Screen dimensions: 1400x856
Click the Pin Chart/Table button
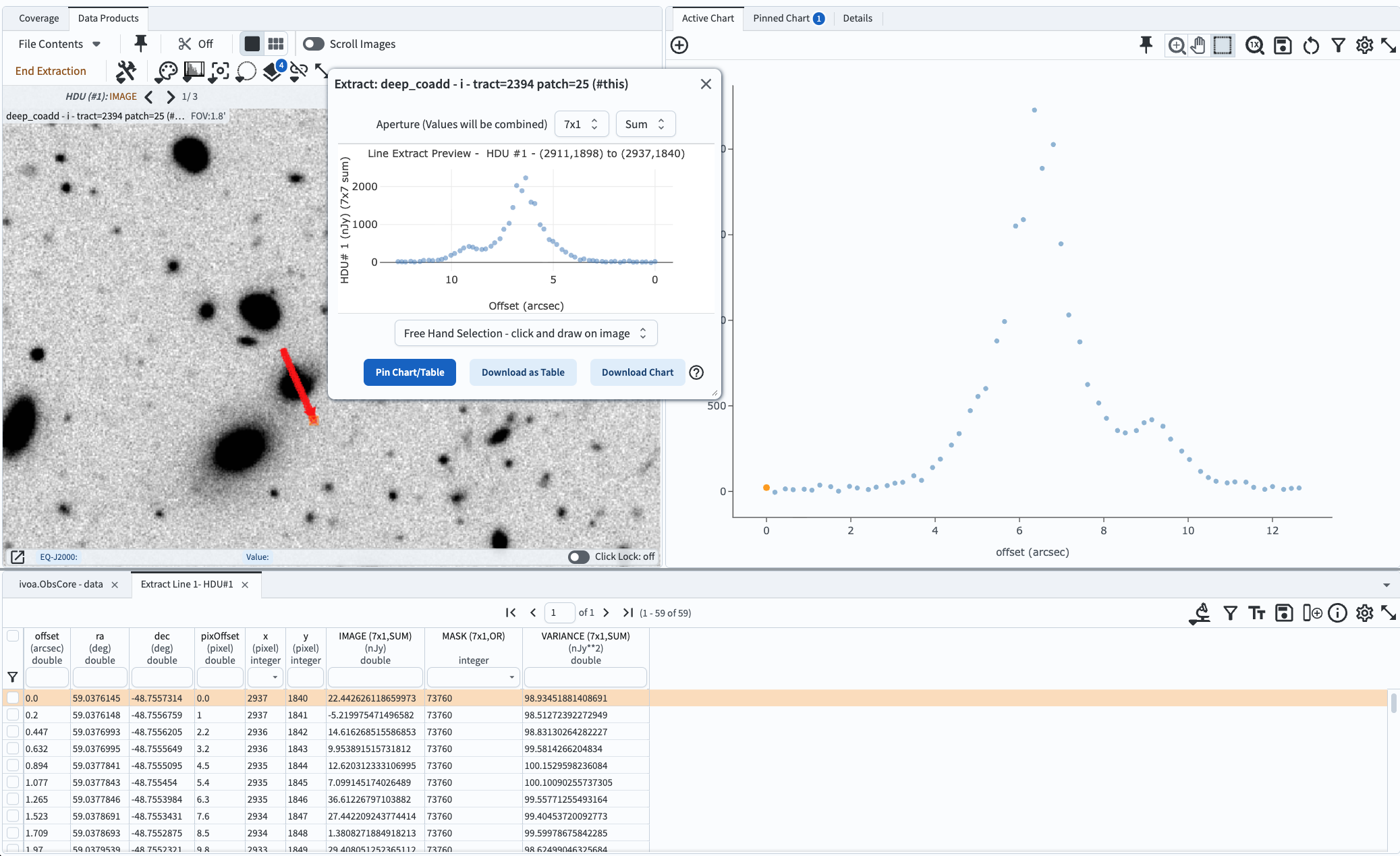tap(410, 372)
